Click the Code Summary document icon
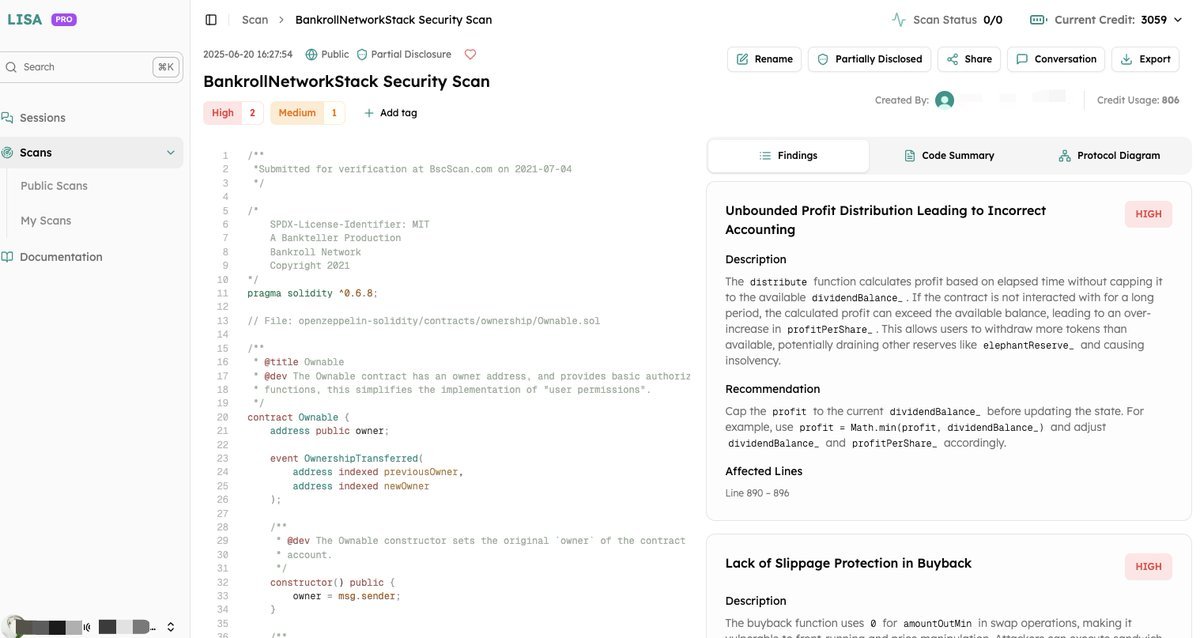This screenshot has height=638, width=1200. (910, 156)
